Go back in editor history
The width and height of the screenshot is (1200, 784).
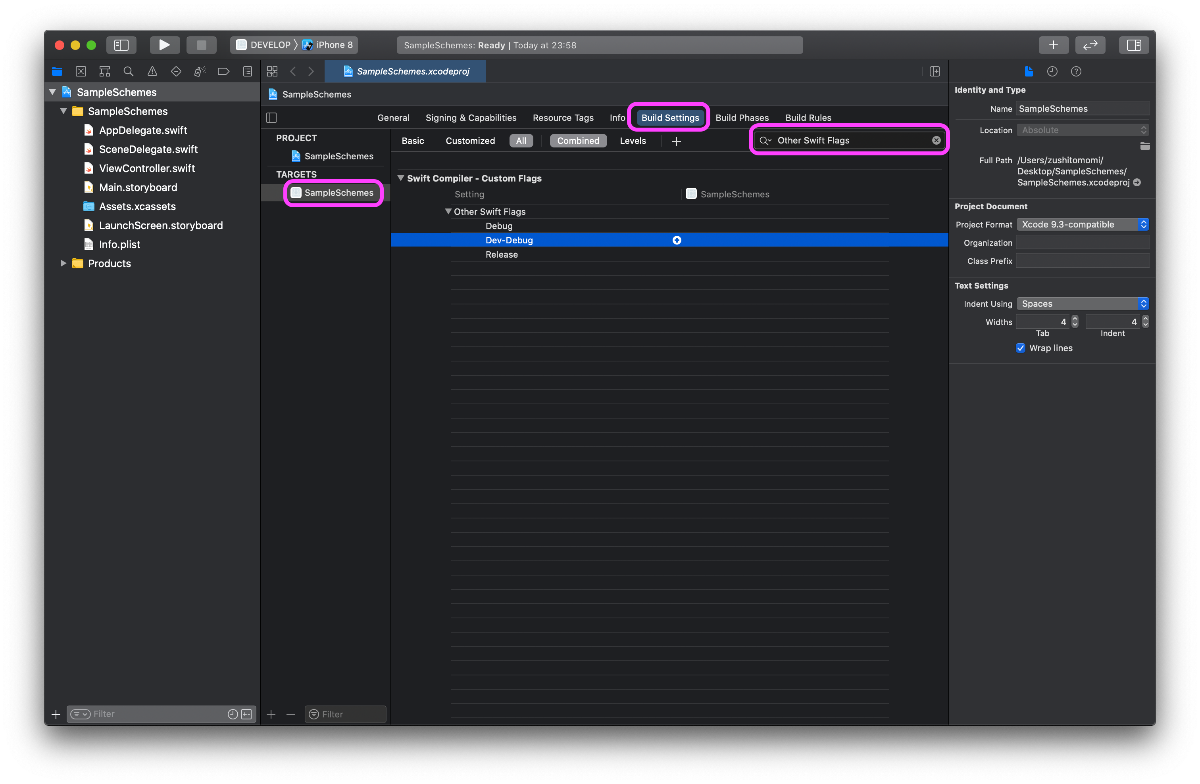(x=293, y=72)
